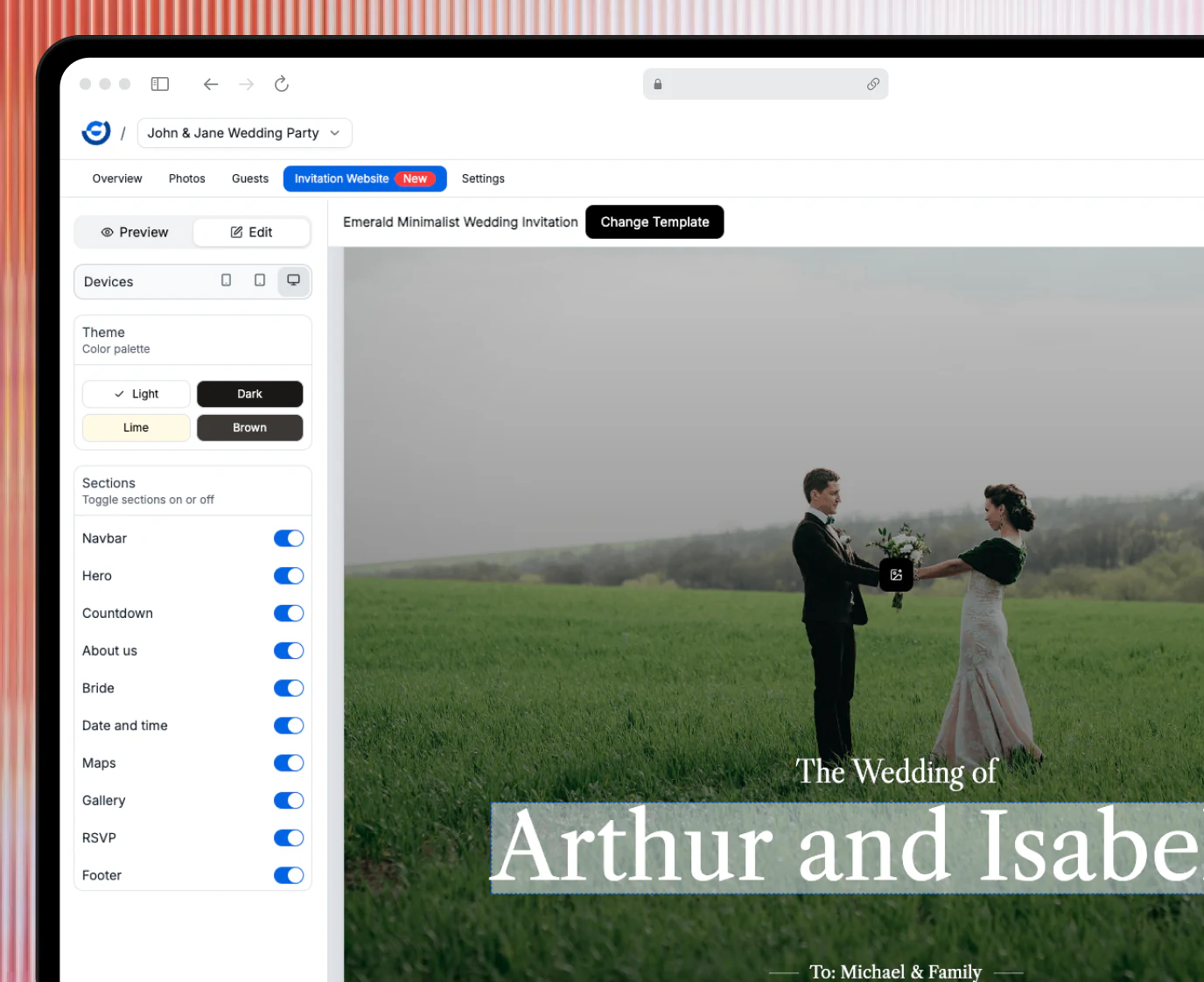Viewport: 1204px width, 982px height.
Task: Choose the Lime color palette swatch
Action: click(x=136, y=428)
